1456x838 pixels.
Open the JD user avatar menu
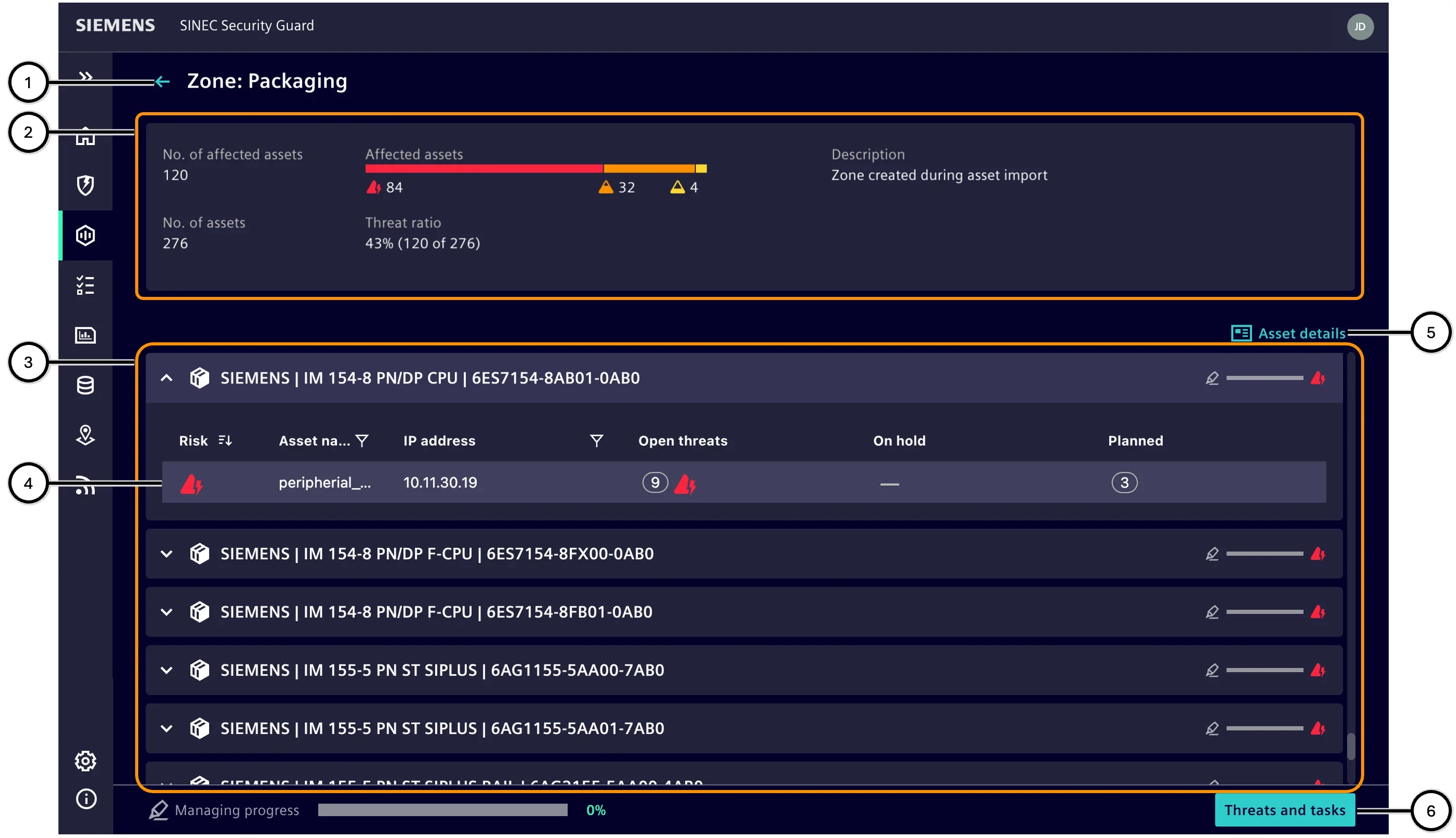tap(1359, 27)
